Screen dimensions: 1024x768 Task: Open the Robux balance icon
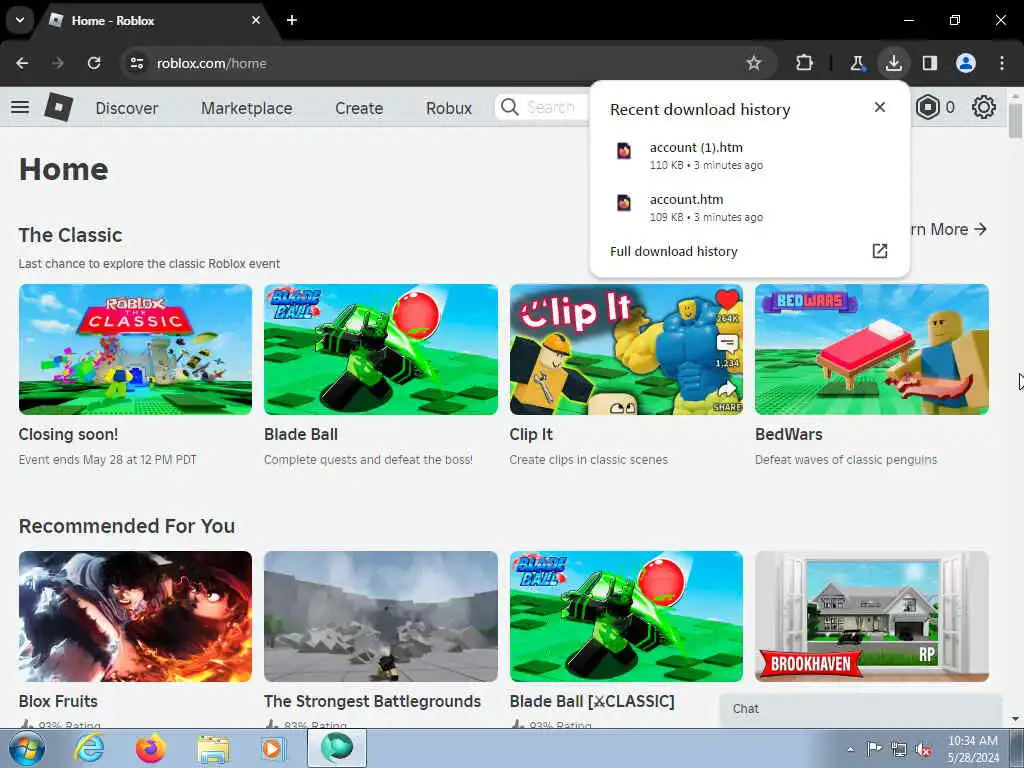tap(927, 107)
